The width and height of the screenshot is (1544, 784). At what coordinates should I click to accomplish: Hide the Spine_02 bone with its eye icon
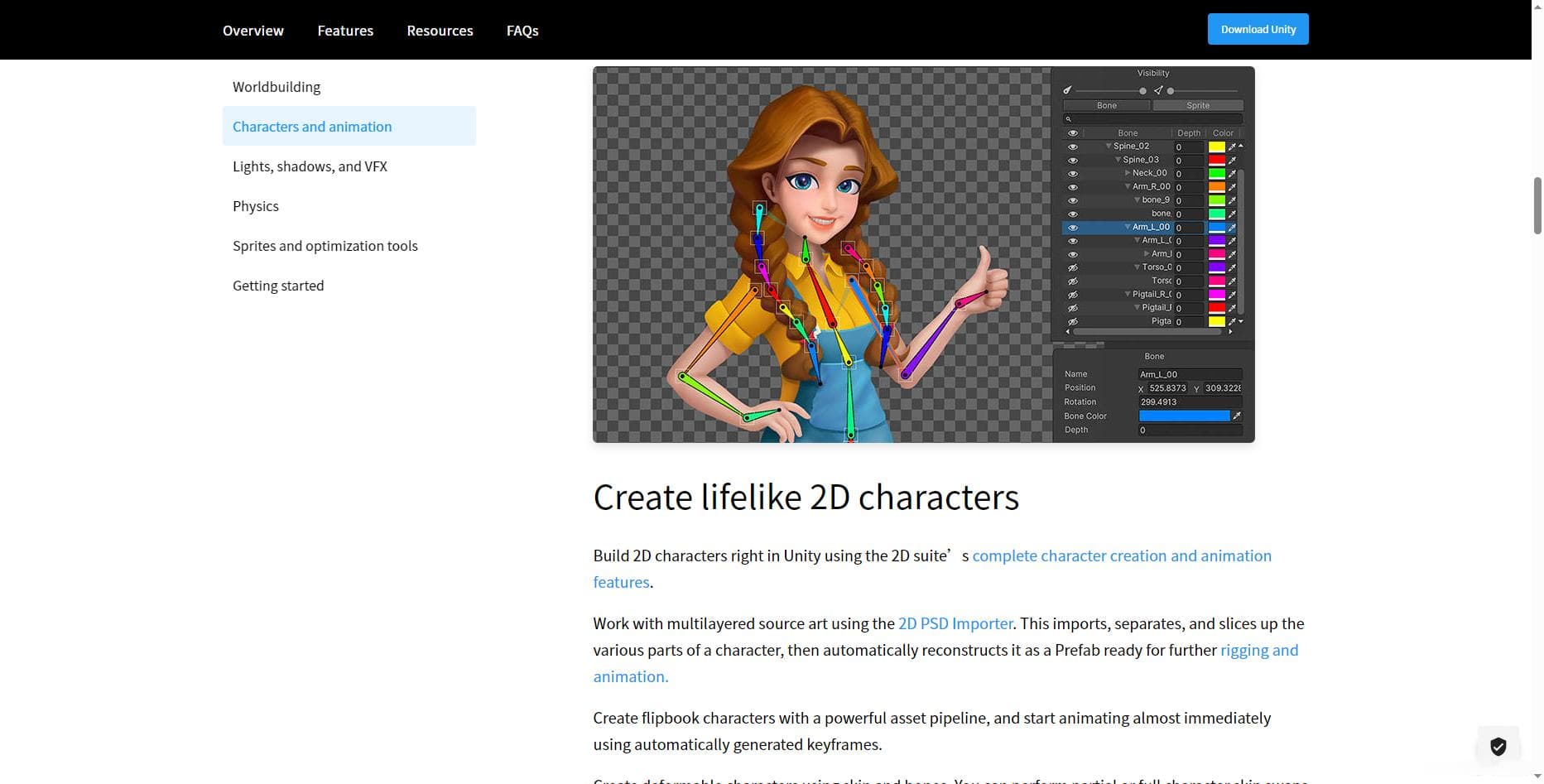[1073, 147]
